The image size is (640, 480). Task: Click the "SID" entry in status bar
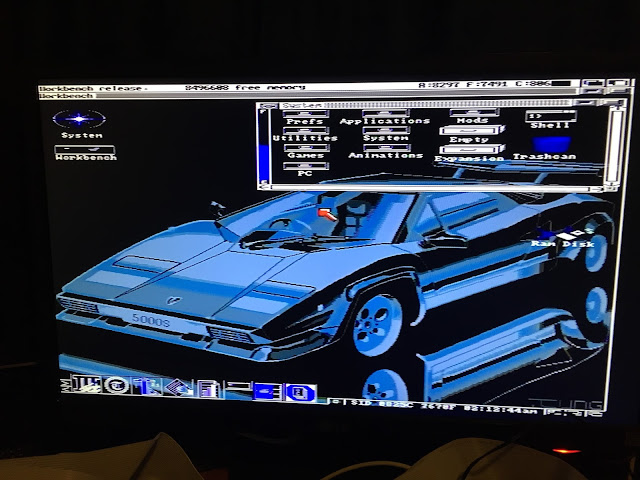359,403
